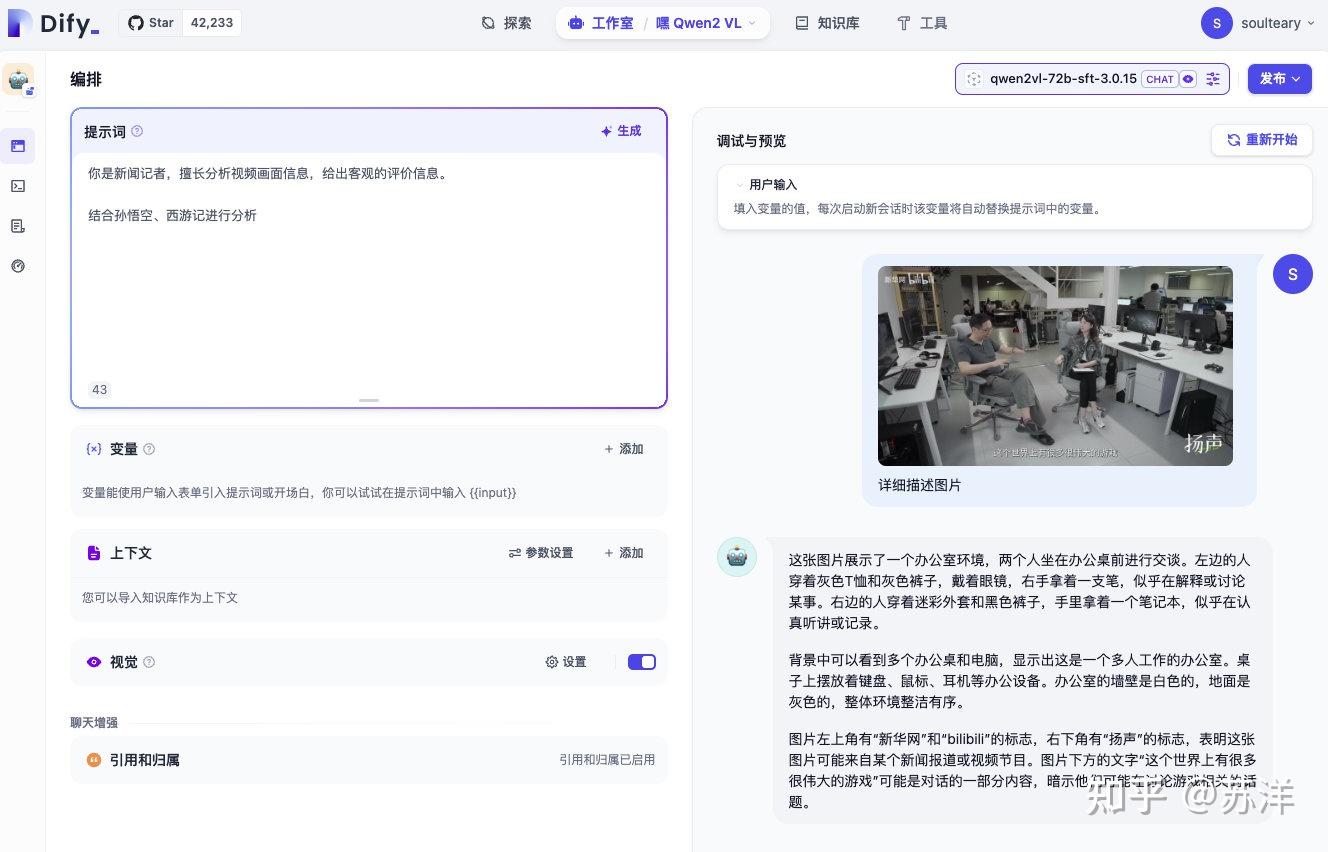Open 视觉 settings with the gear icon
The height and width of the screenshot is (852, 1328).
click(565, 662)
